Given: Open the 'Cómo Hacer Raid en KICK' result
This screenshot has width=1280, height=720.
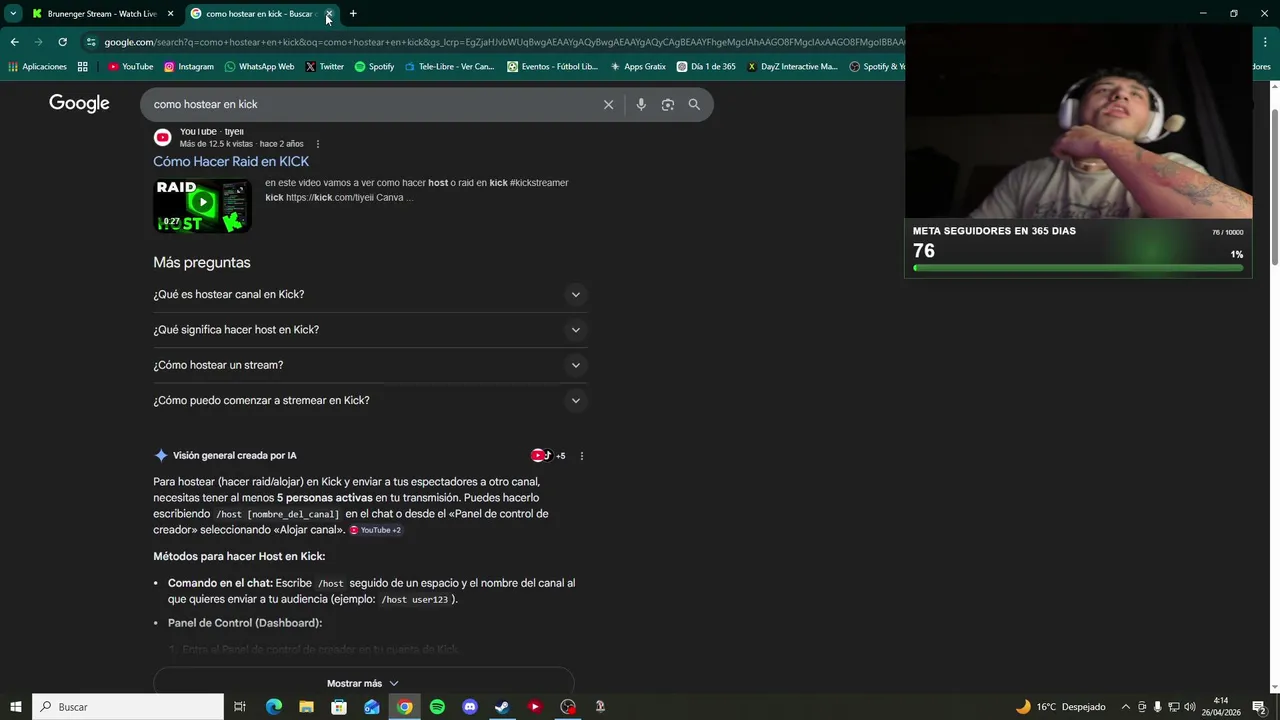Looking at the screenshot, I should pos(231,161).
